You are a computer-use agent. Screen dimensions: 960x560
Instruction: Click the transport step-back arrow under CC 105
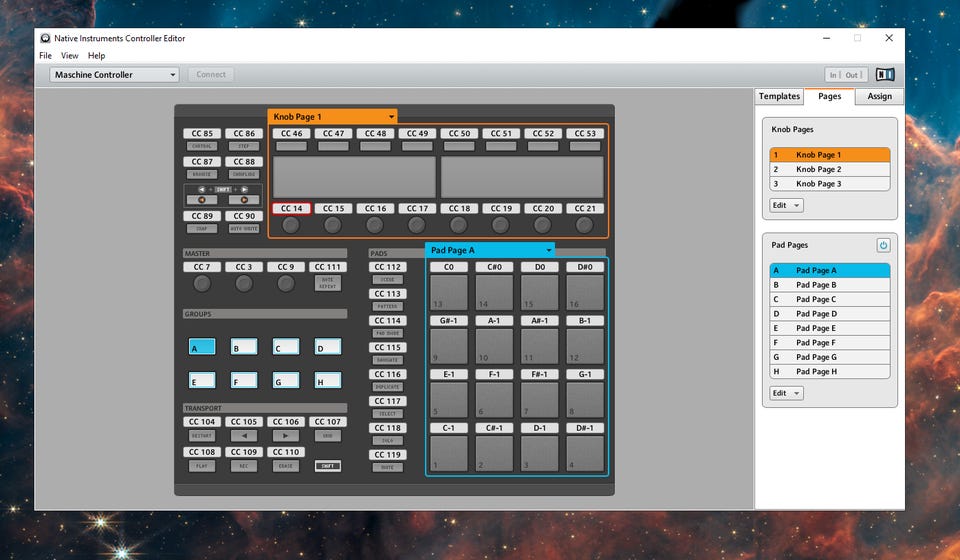244,436
